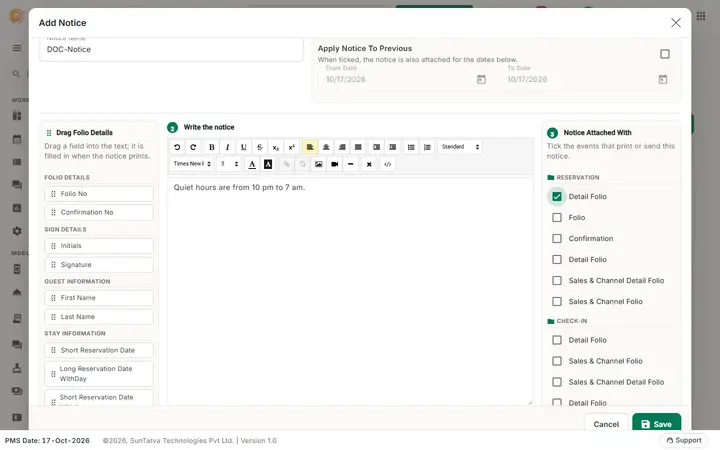720x450 pixels.
Task: Click the Notice Name input field
Action: (x=171, y=49)
